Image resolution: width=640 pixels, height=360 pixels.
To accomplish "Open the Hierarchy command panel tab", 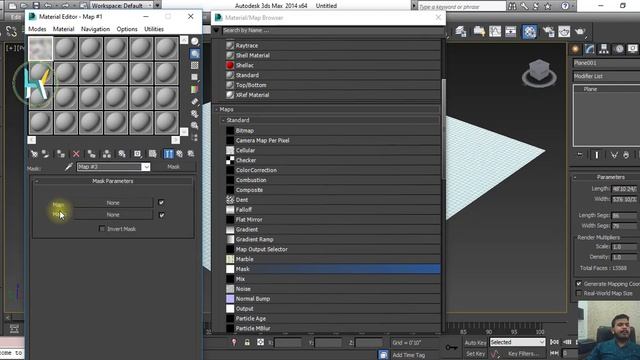I will [604, 49].
